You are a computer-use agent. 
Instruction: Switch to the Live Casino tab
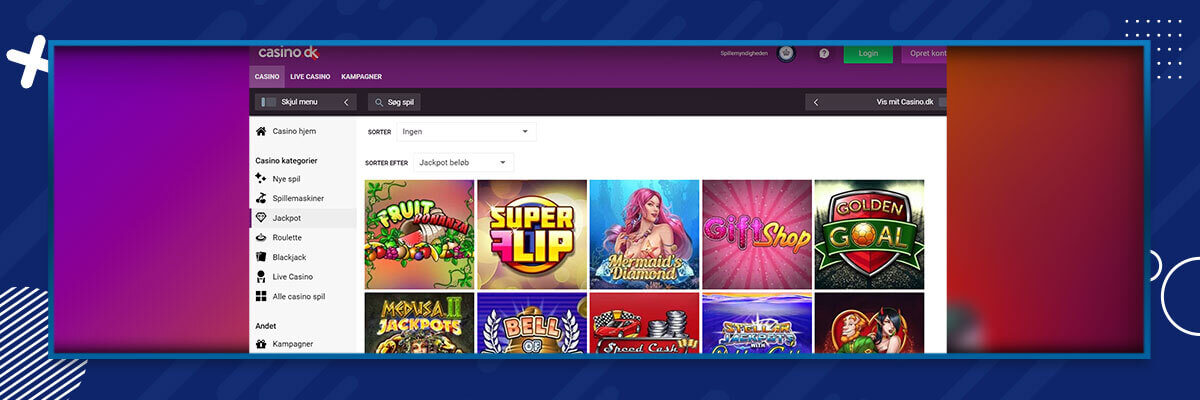(x=310, y=77)
